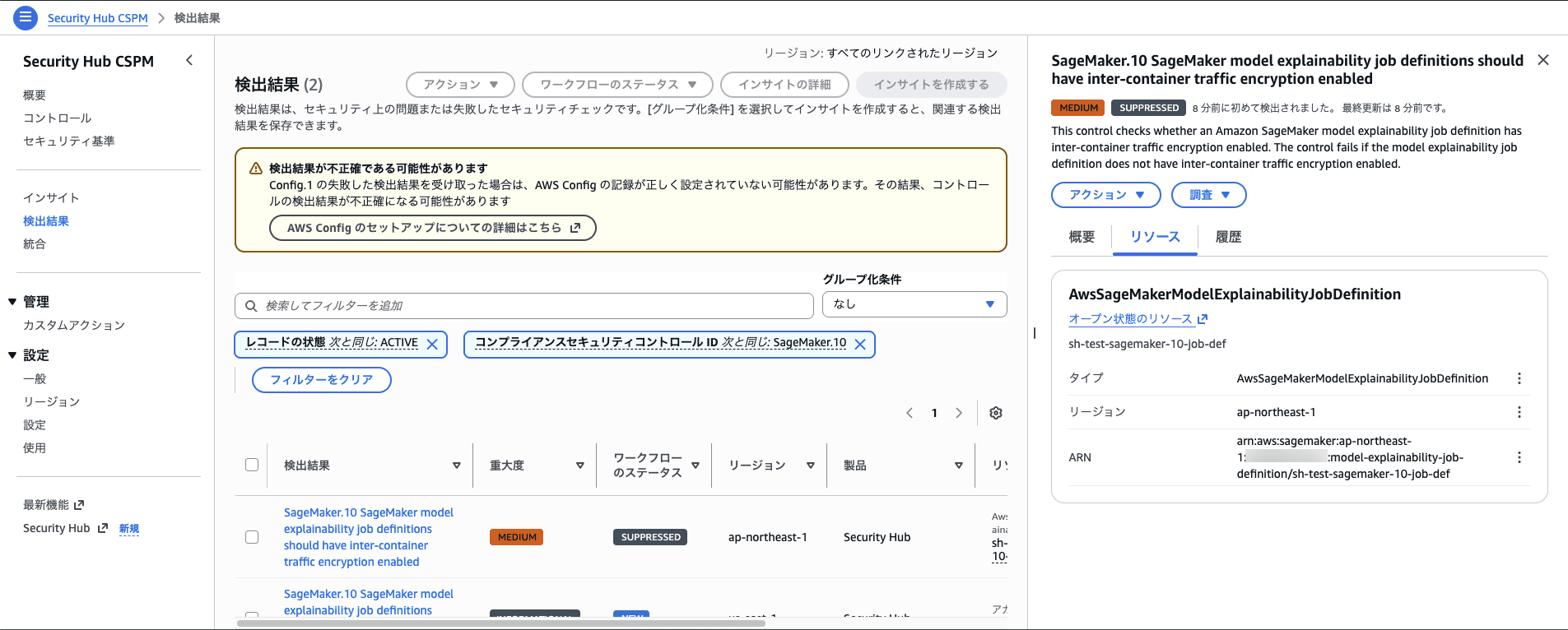Open 統合 in the sidebar

point(35,244)
